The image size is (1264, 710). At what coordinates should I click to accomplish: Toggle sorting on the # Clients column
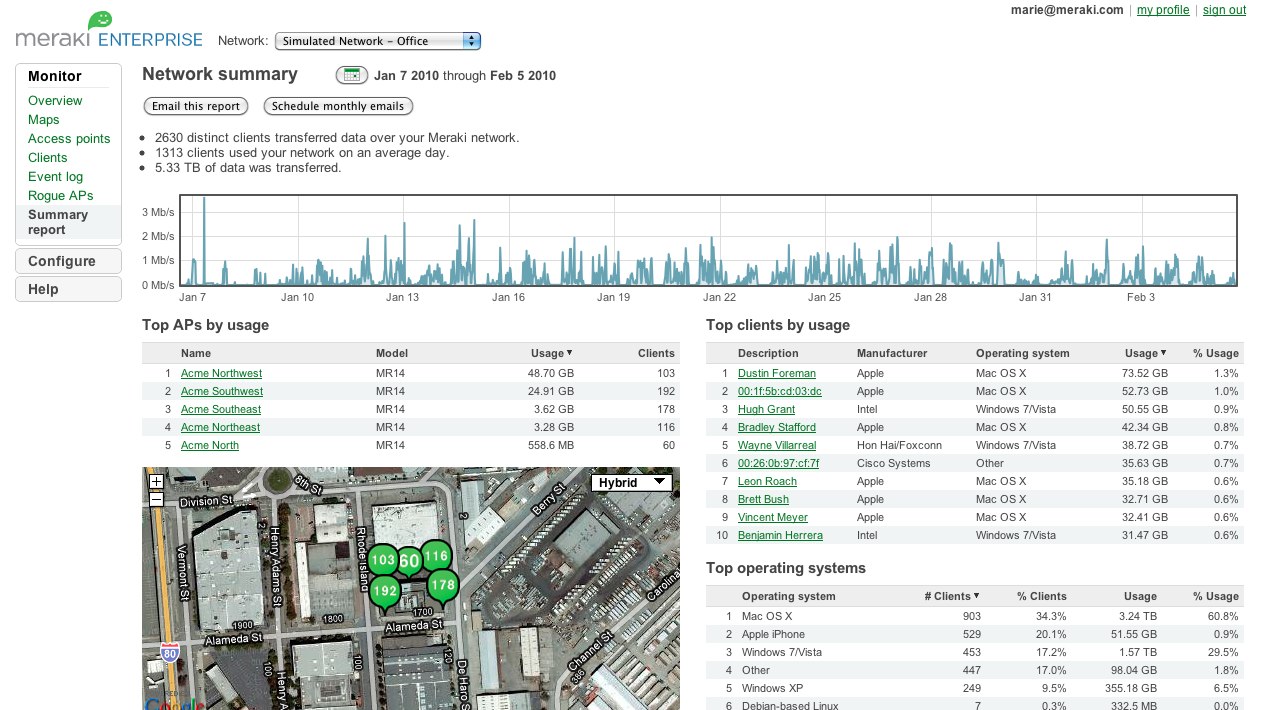(948, 596)
